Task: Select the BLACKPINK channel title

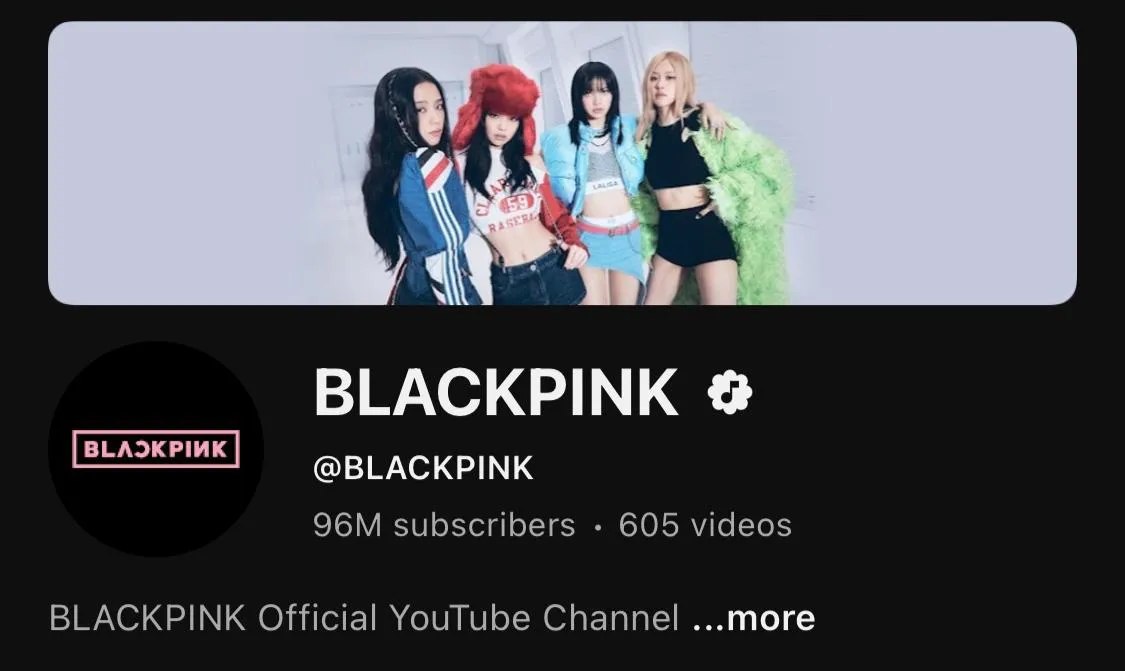Action: point(496,393)
